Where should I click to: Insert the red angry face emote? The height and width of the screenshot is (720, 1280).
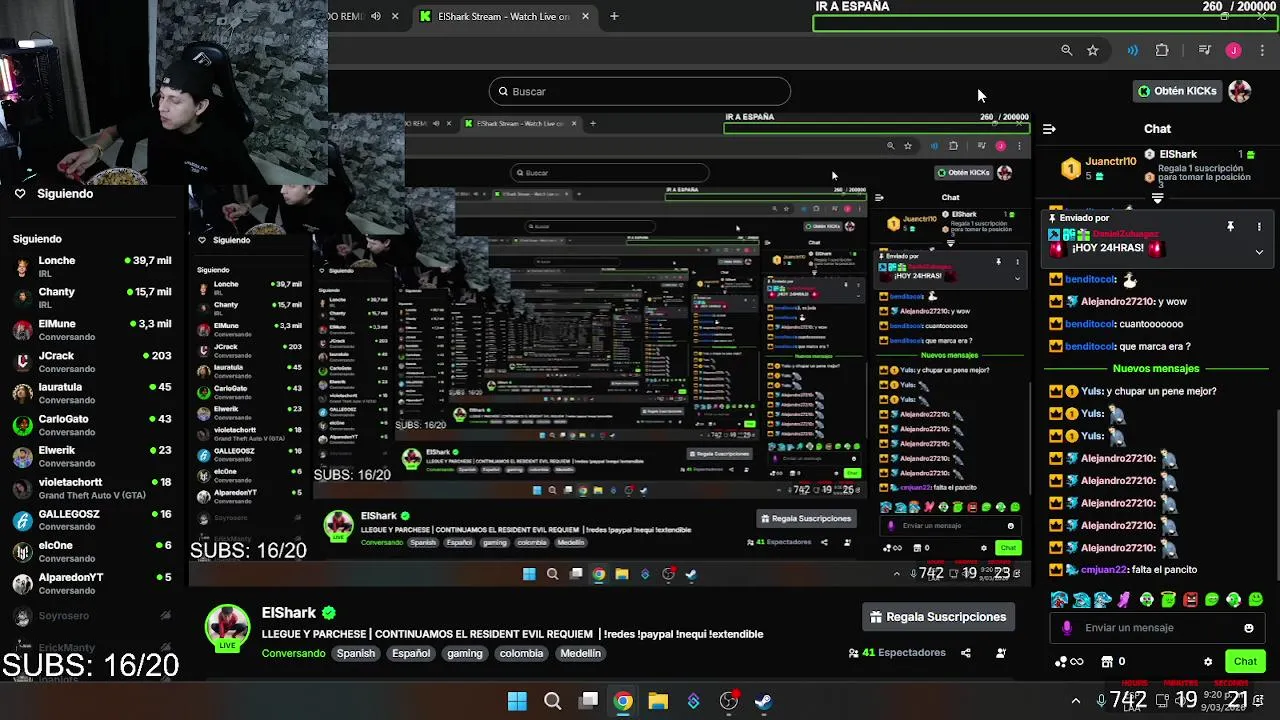[1190, 600]
